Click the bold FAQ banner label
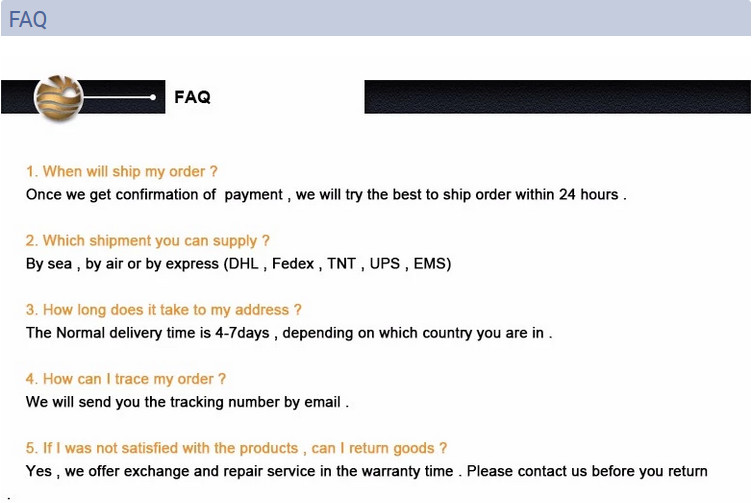This screenshot has height=503, width=752. click(192, 97)
